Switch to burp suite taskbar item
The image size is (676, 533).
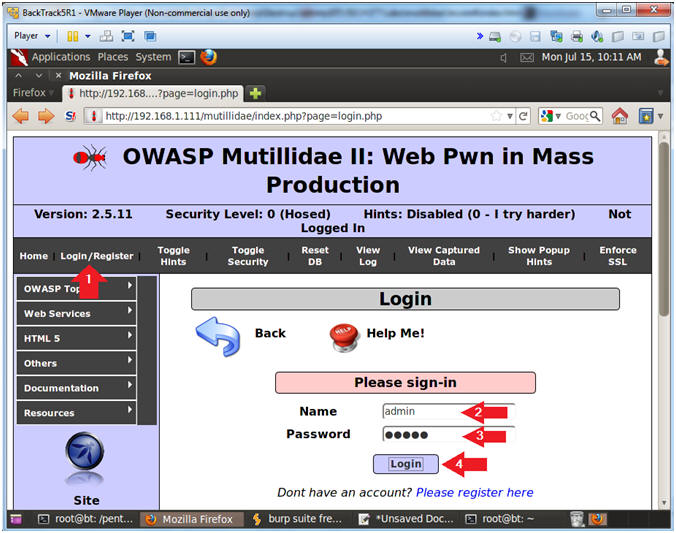point(298,519)
